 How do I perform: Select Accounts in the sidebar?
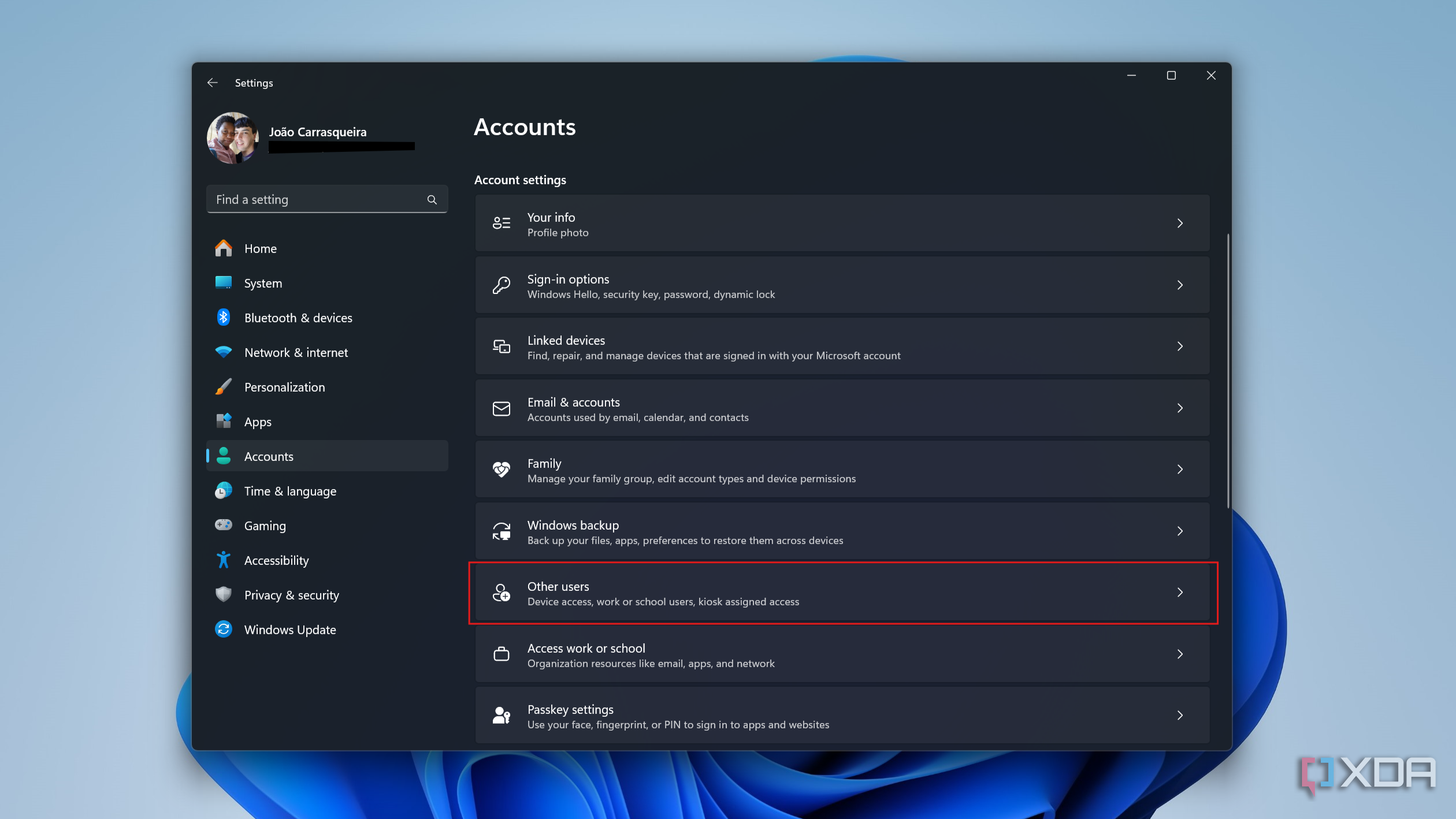(268, 456)
